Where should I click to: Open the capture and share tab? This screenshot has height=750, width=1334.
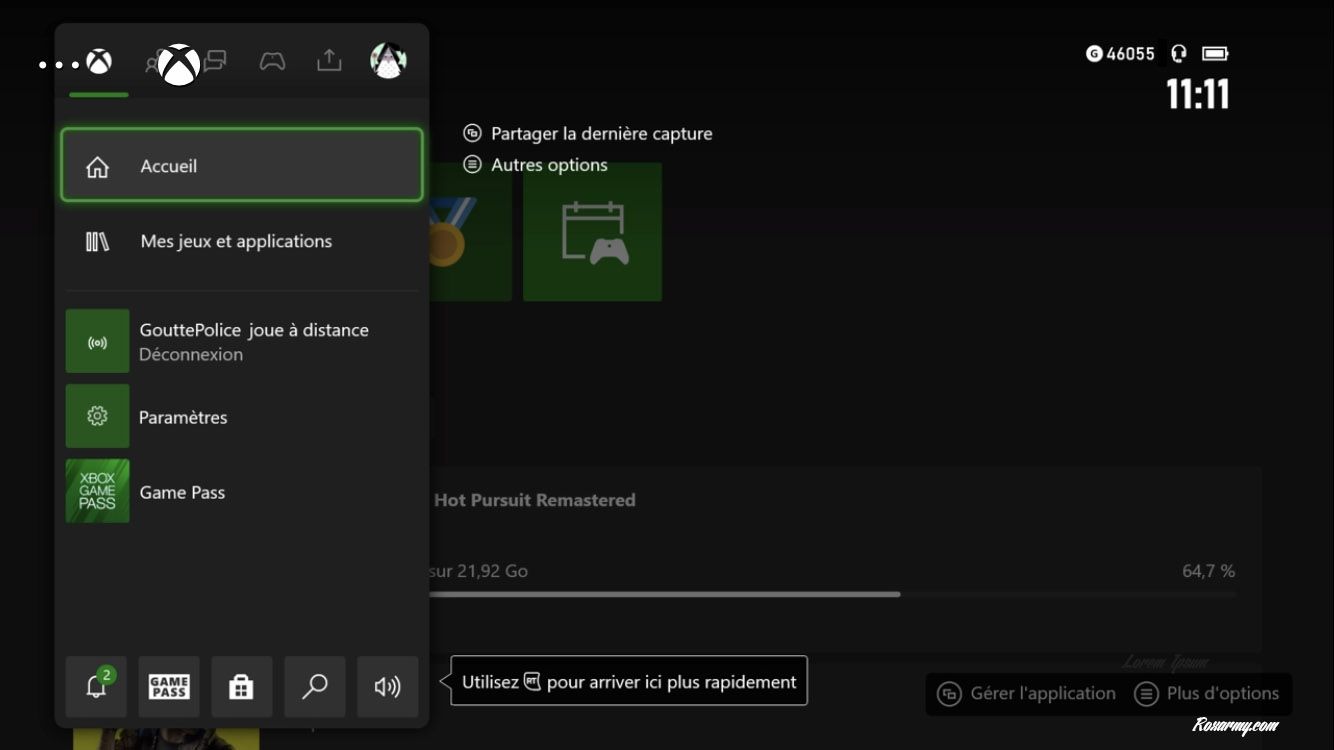[x=329, y=62]
